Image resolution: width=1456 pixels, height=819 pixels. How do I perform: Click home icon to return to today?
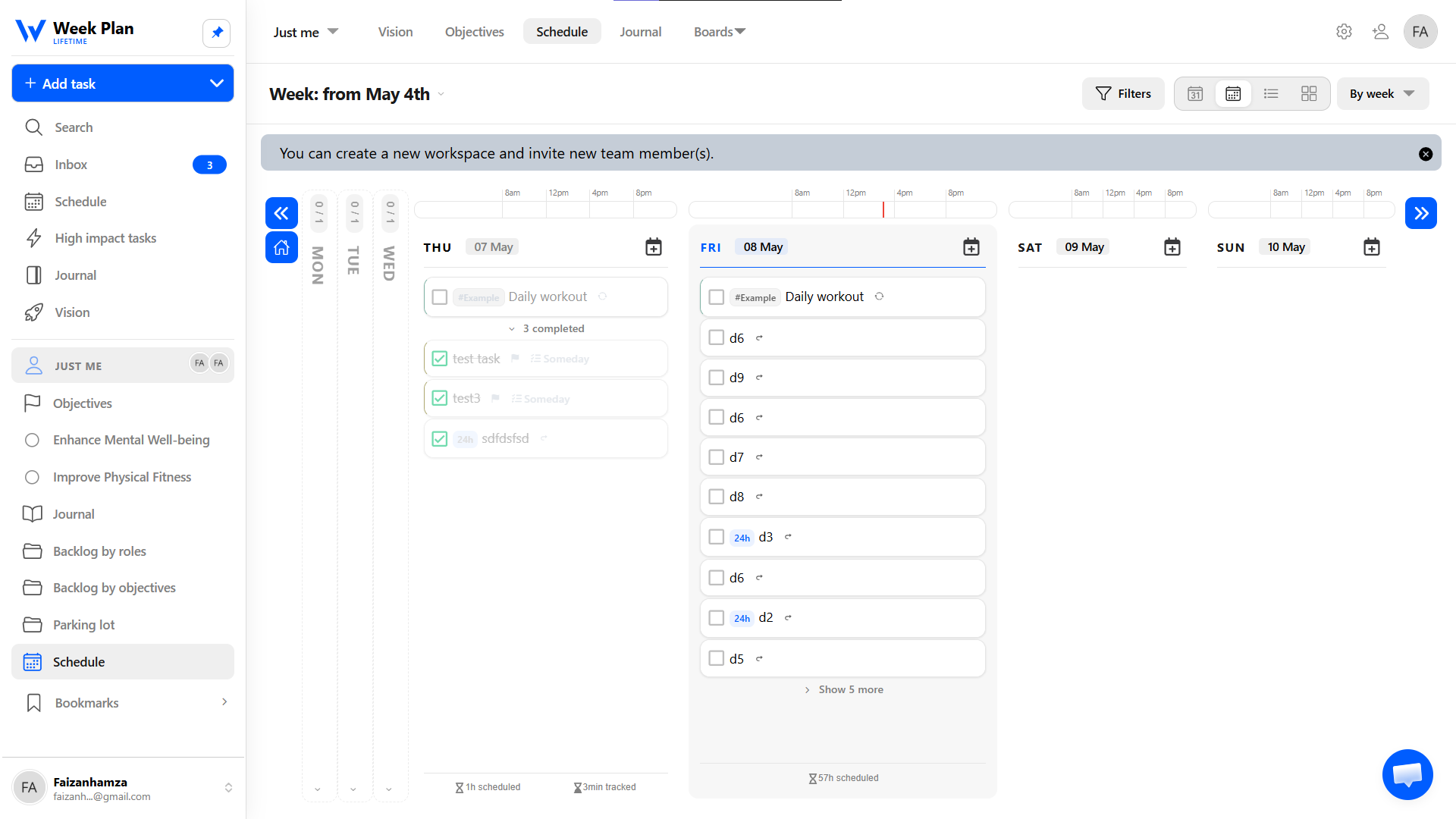pos(281,247)
